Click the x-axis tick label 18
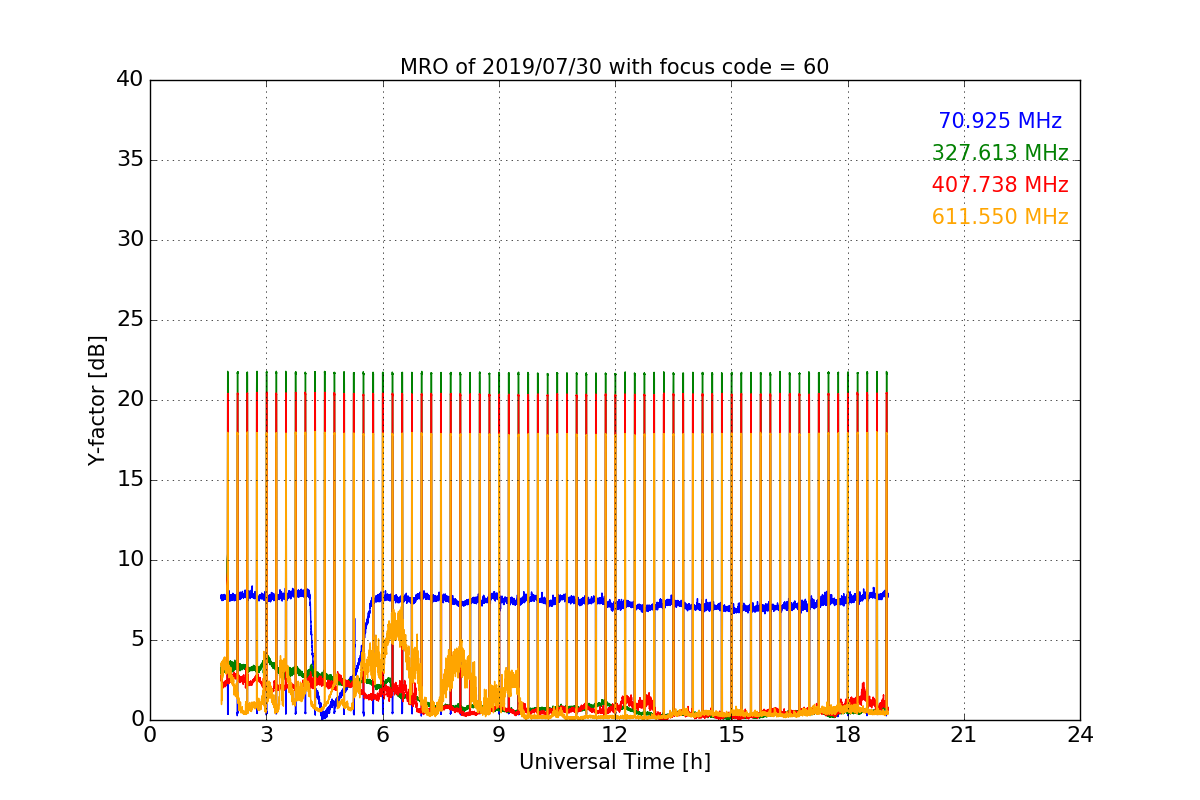Screen dimensions: 1200x800 point(847,735)
